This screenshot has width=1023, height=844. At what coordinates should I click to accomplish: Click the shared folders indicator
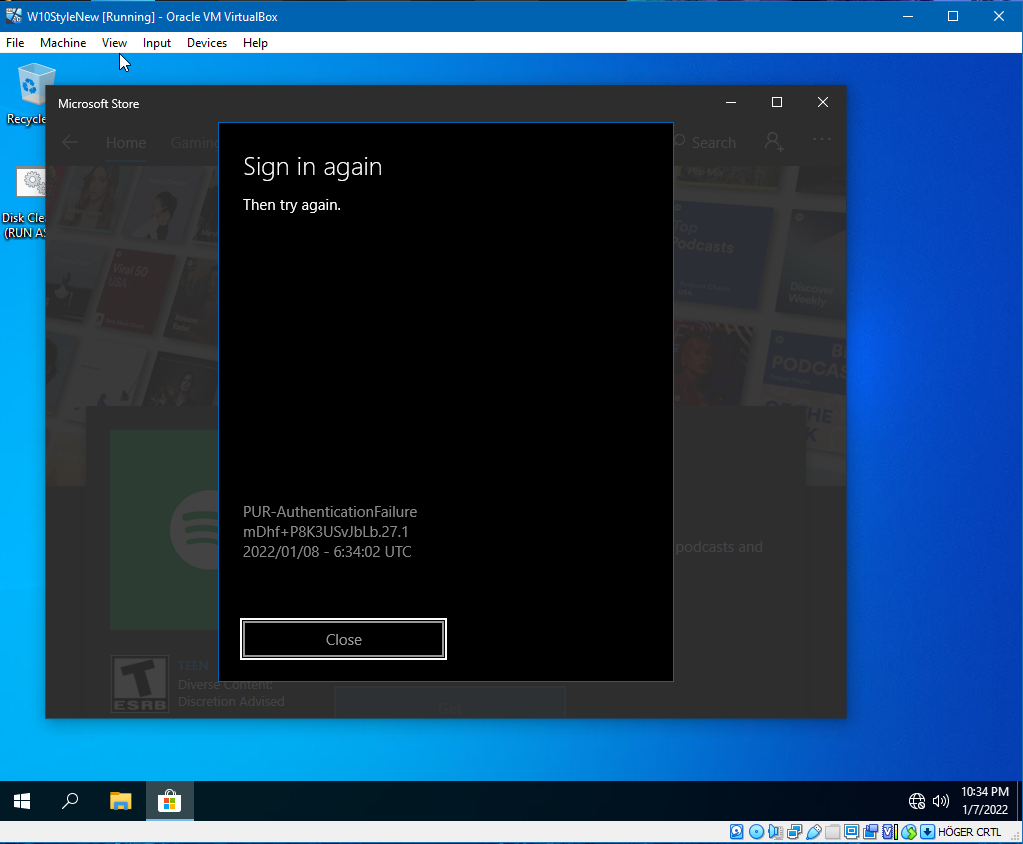click(832, 832)
